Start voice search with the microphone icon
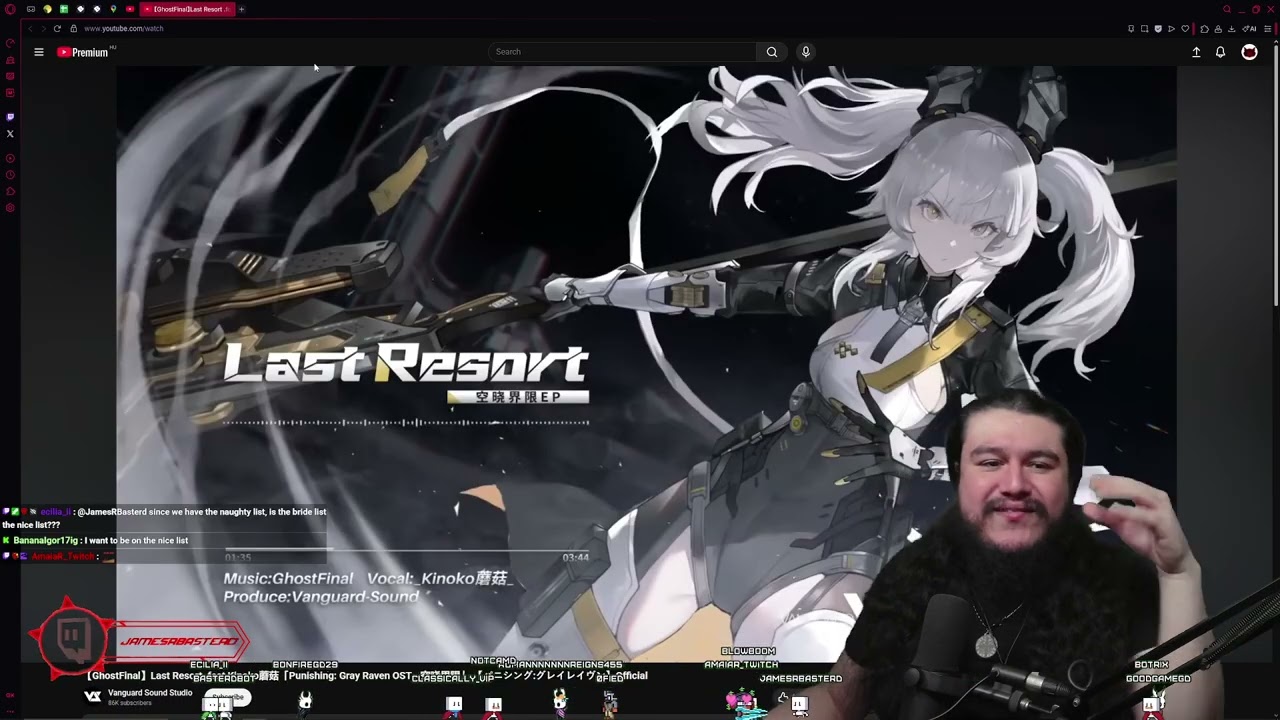 point(805,52)
